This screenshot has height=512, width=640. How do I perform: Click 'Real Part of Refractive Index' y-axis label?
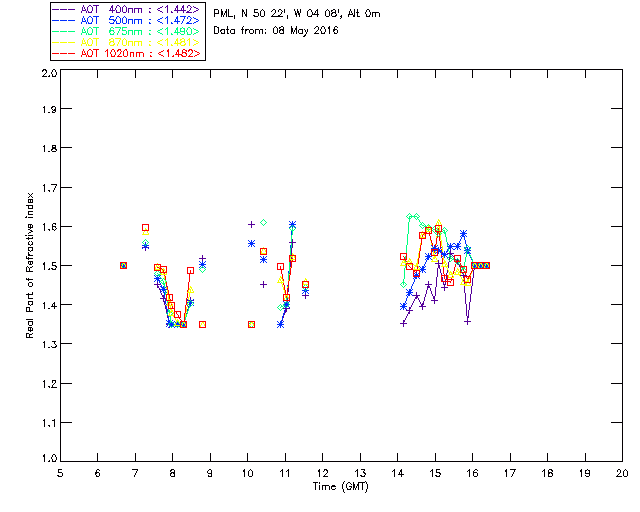30,266
